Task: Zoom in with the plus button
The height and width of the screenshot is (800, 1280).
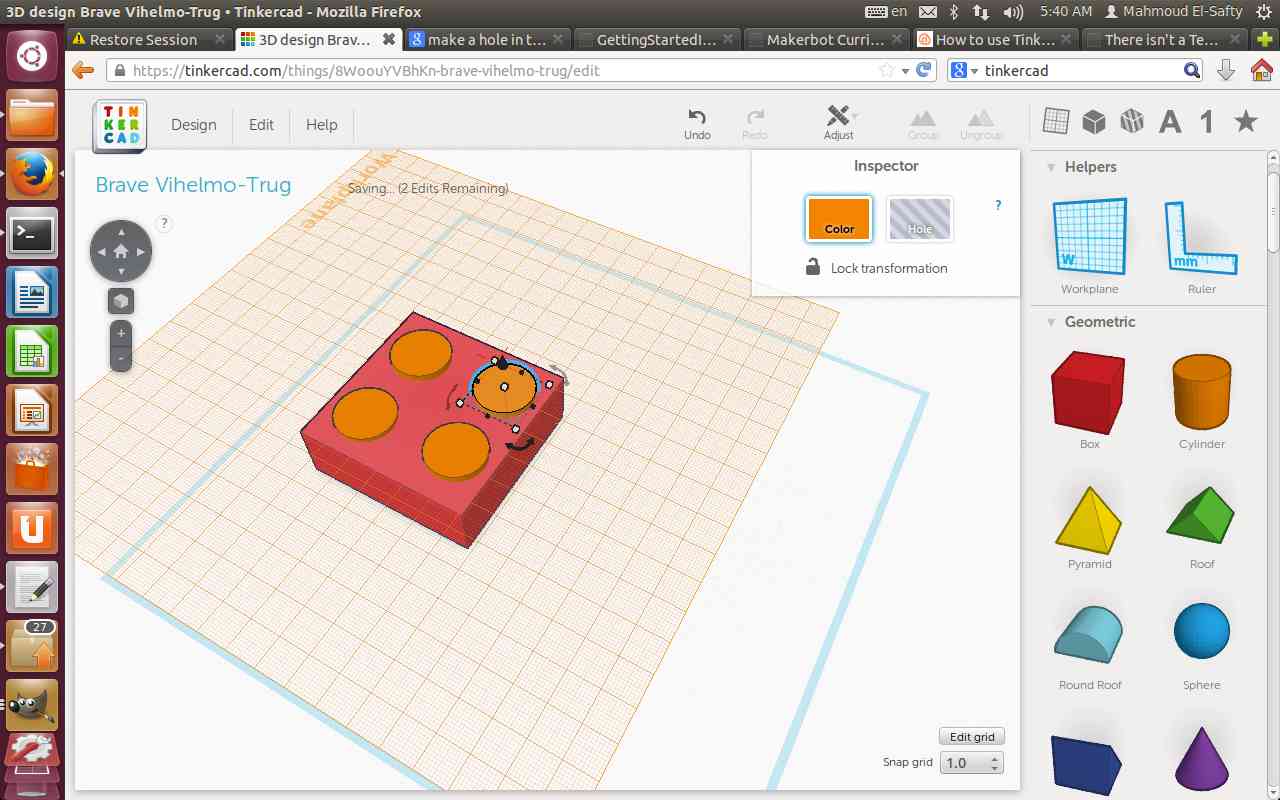Action: click(121, 333)
